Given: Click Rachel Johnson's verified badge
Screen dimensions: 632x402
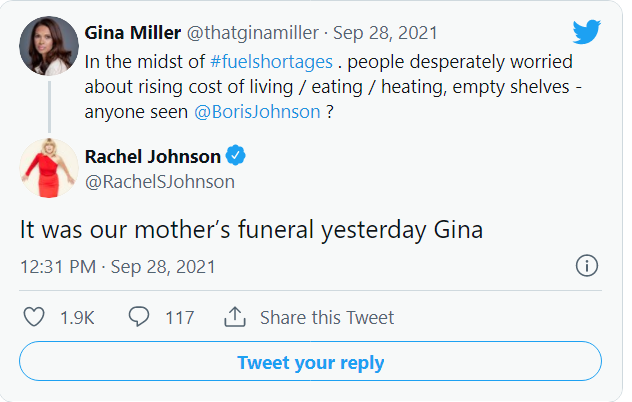Looking at the screenshot, I should 236,155.
